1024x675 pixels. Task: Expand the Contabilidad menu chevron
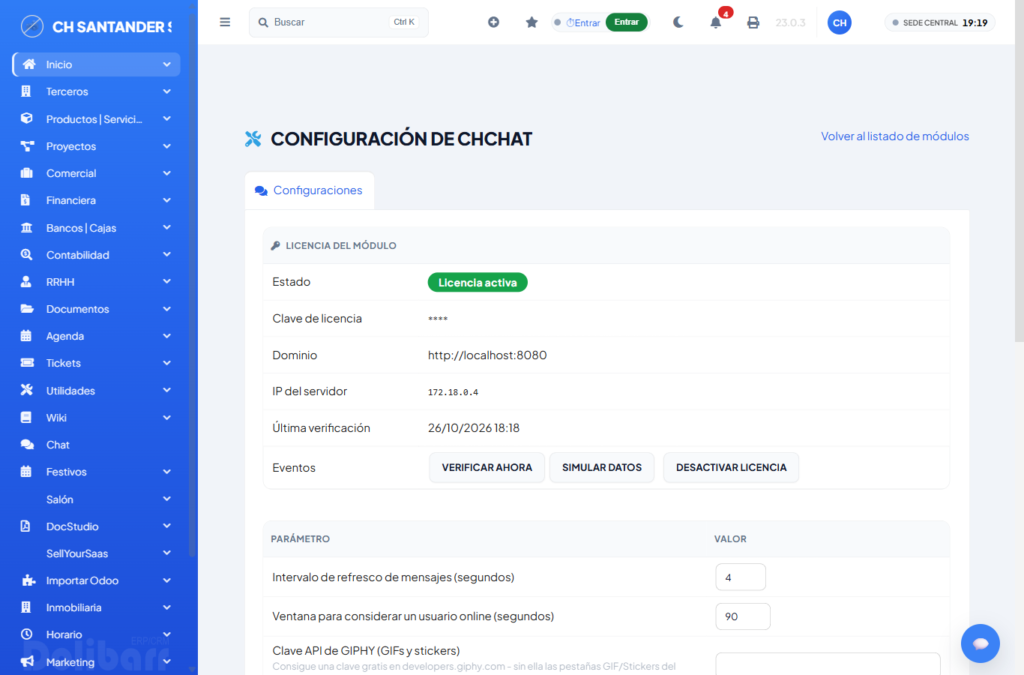pos(167,255)
